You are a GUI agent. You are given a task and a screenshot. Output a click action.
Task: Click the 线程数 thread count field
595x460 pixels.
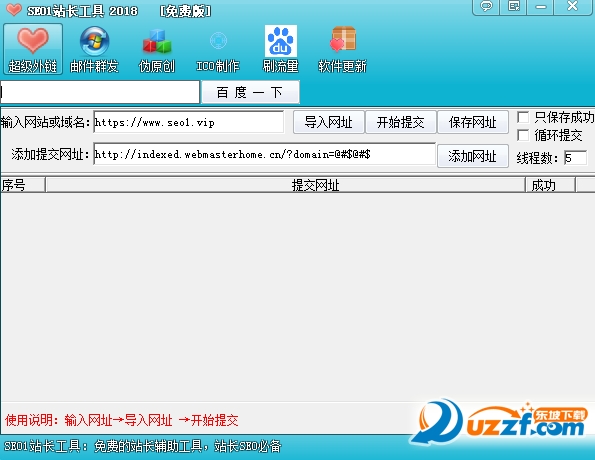pos(576,158)
